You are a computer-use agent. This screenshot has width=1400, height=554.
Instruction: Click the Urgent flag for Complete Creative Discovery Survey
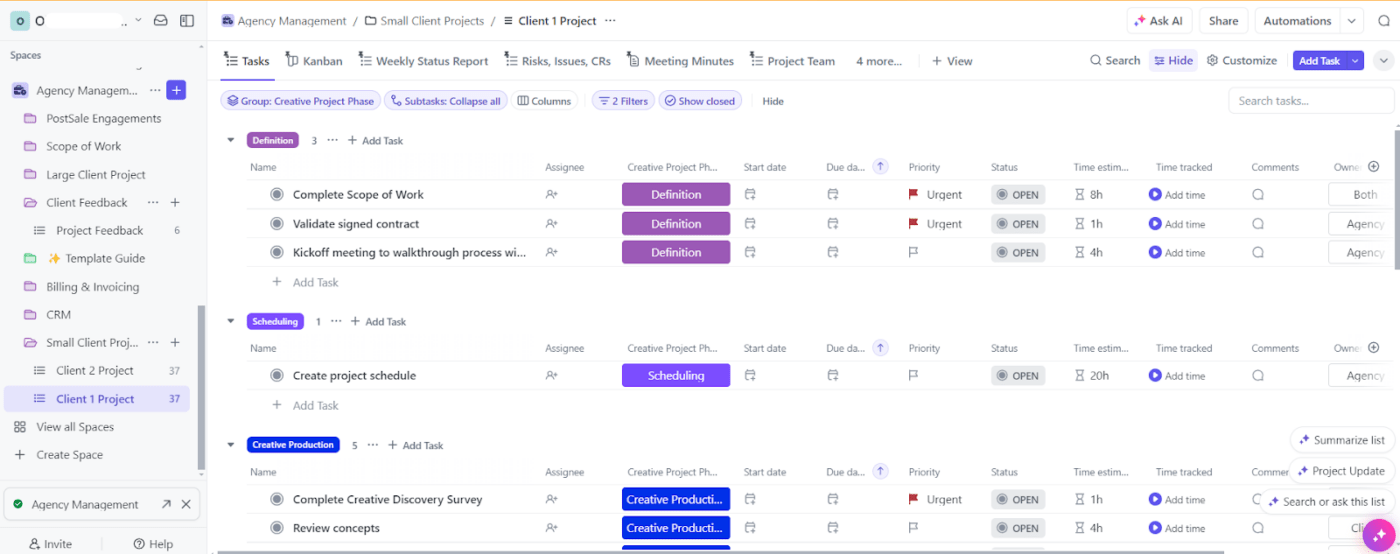[x=913, y=500]
